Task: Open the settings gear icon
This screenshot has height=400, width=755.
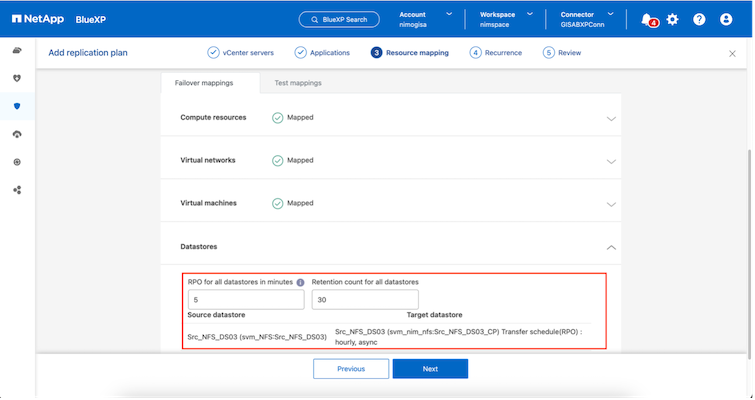Action: (x=672, y=19)
